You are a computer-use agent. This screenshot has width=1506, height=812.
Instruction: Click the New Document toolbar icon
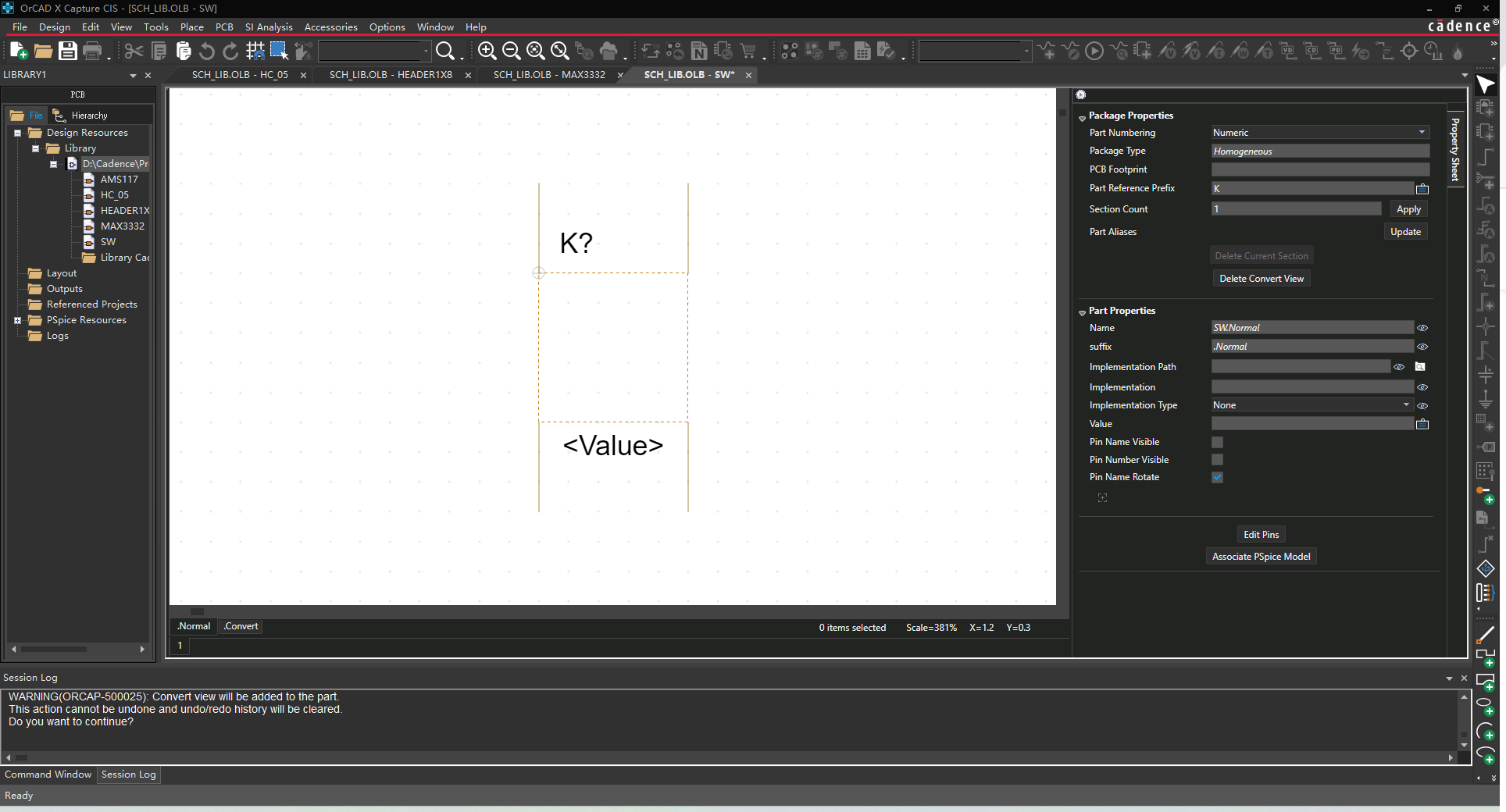[x=19, y=52]
